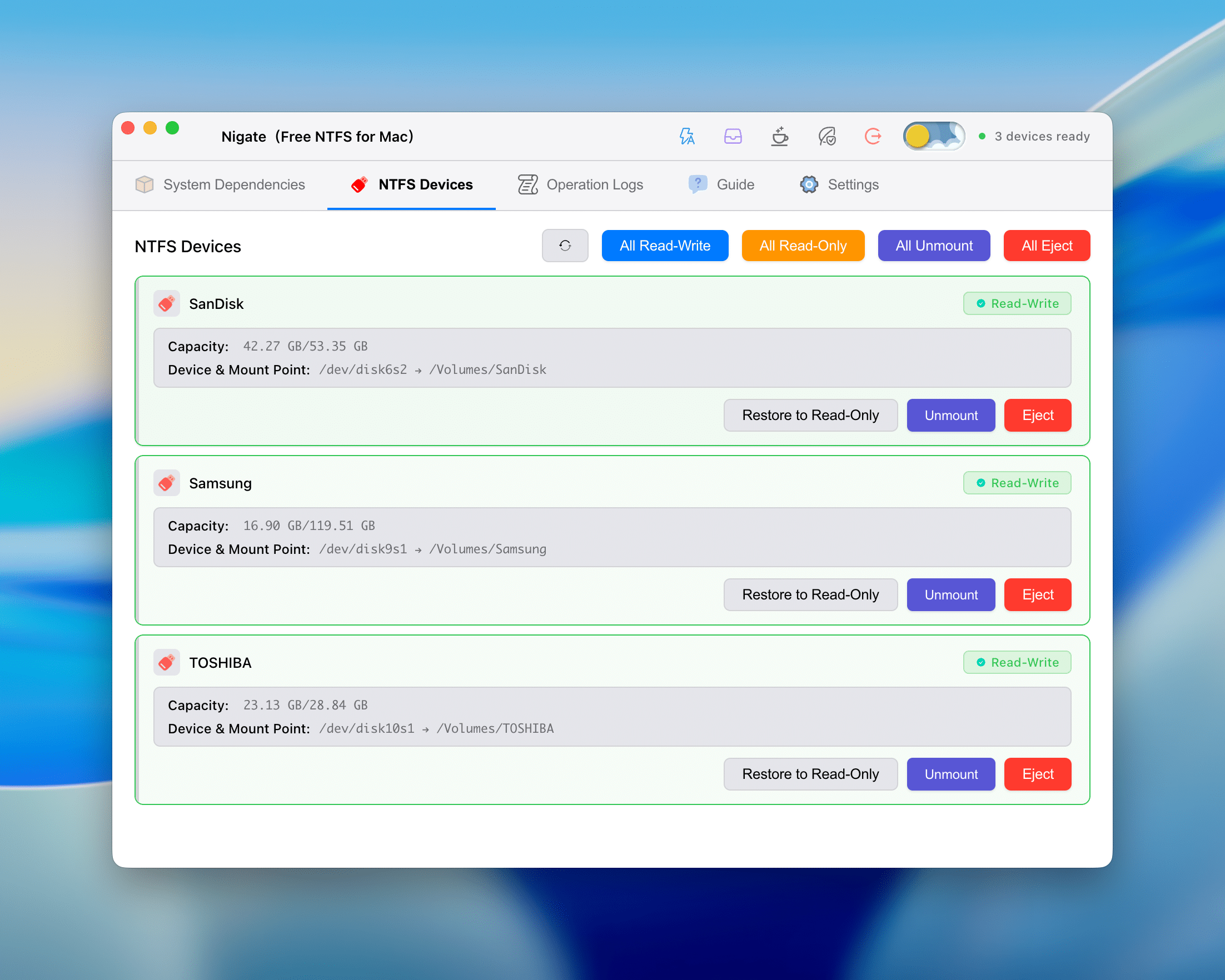Click the TOSHIBA Read-Write status badge
Image resolution: width=1225 pixels, height=980 pixels.
tap(1017, 662)
